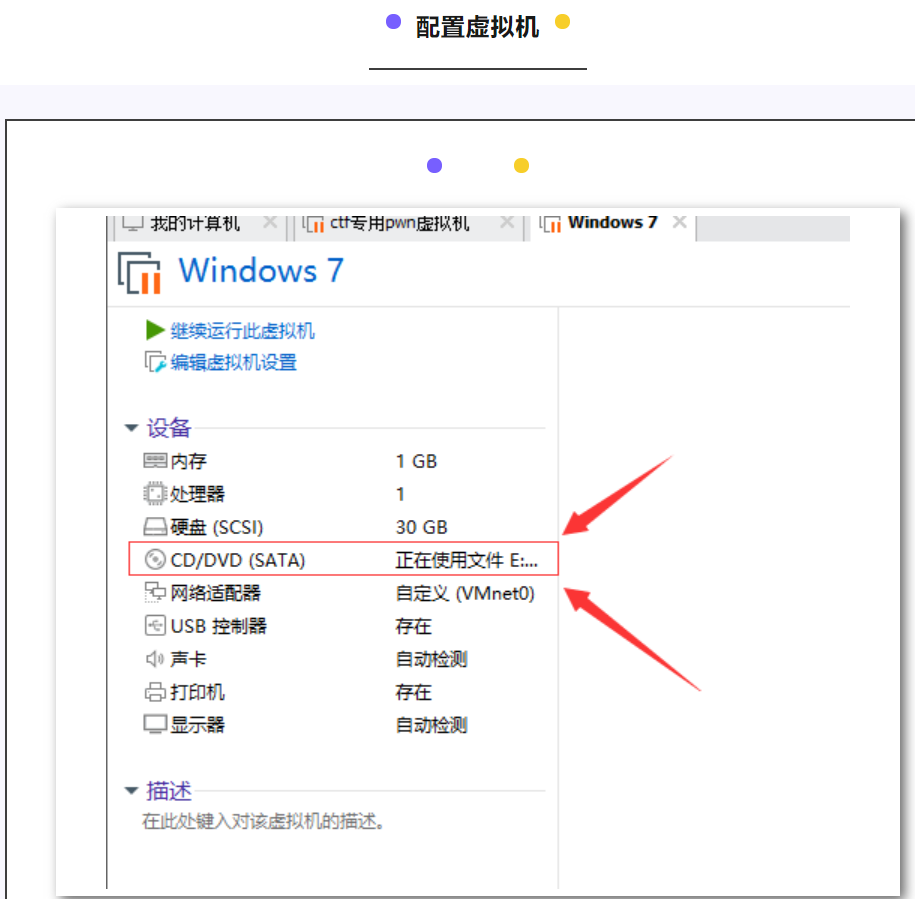Viewport: 915px width, 899px height.
Task: Click the display (显示器) monitor icon
Action: coord(155,724)
